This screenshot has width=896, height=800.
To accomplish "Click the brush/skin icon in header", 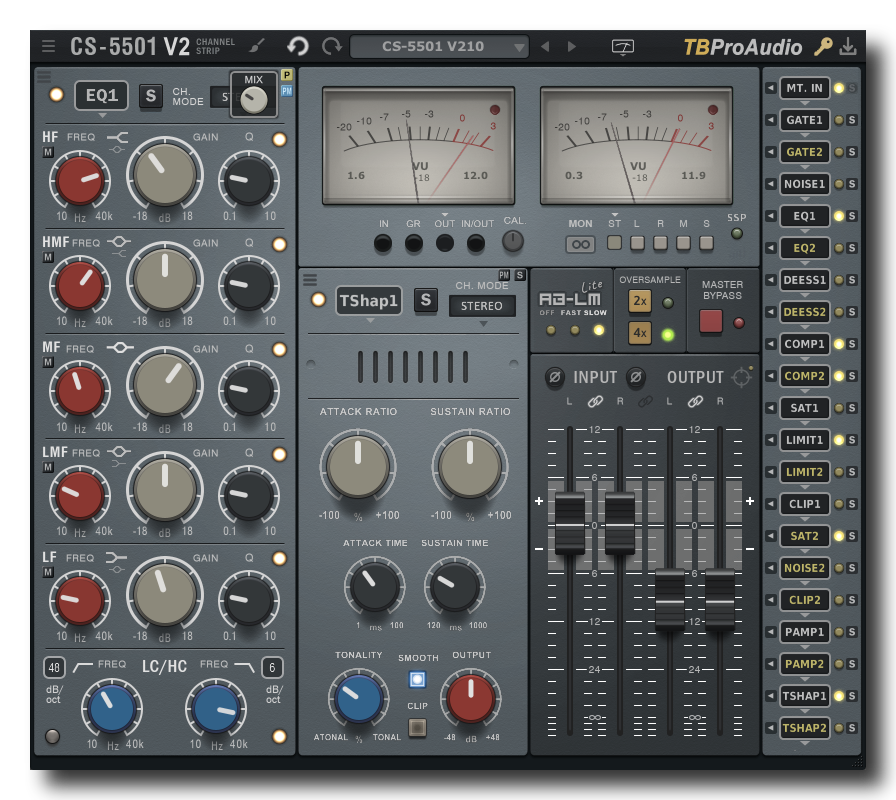I will [x=258, y=46].
